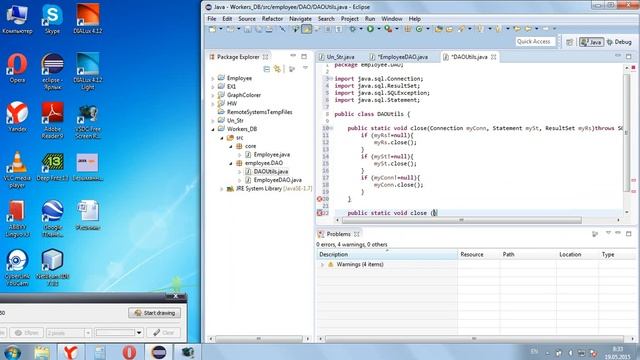Screen dimensions: 640x360
Task: Click the Windows Start orb
Action: tap(12, 352)
